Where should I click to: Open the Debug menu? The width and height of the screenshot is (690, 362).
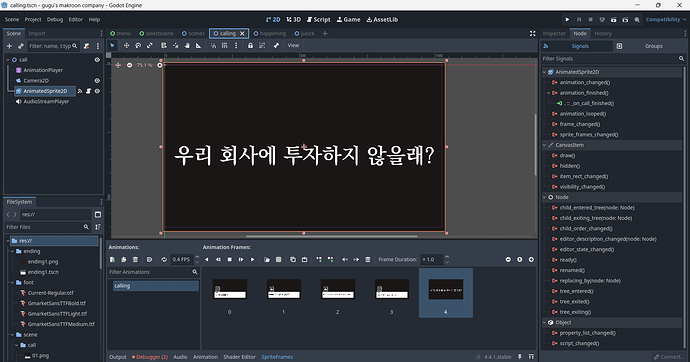[x=55, y=19]
